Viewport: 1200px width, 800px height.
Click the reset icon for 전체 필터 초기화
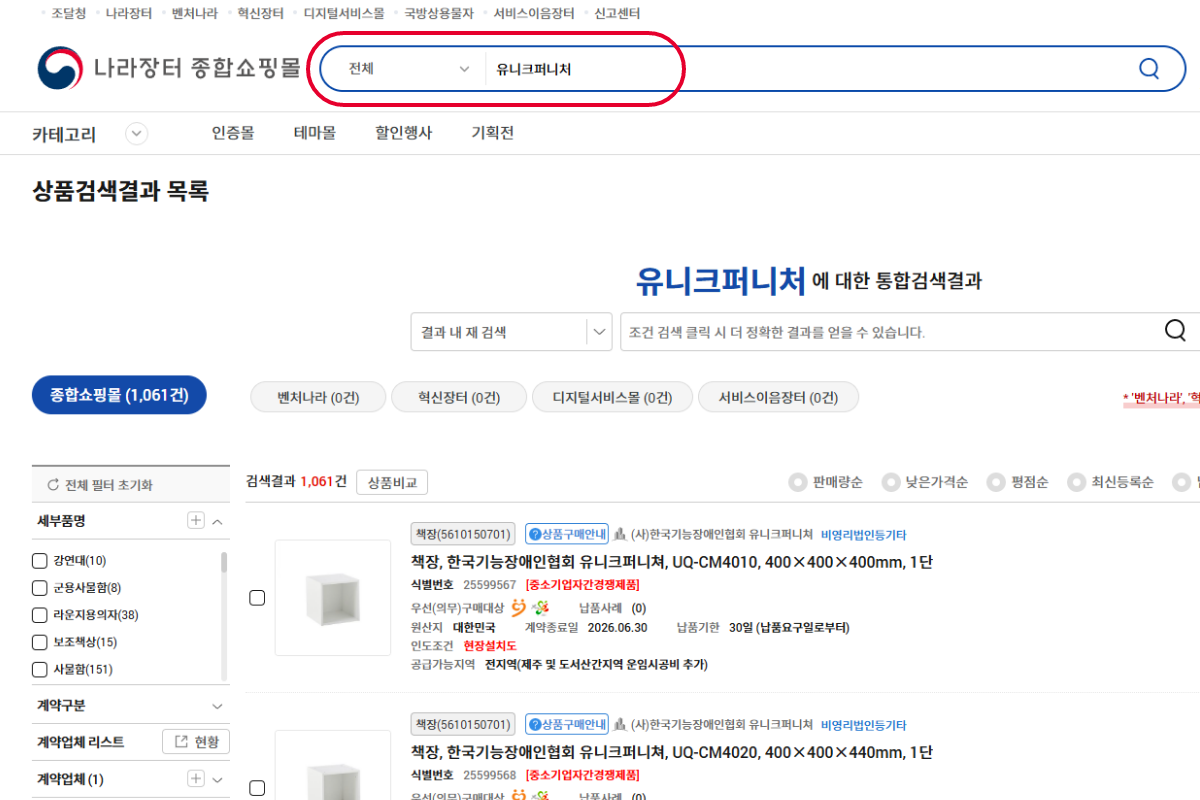click(x=53, y=485)
